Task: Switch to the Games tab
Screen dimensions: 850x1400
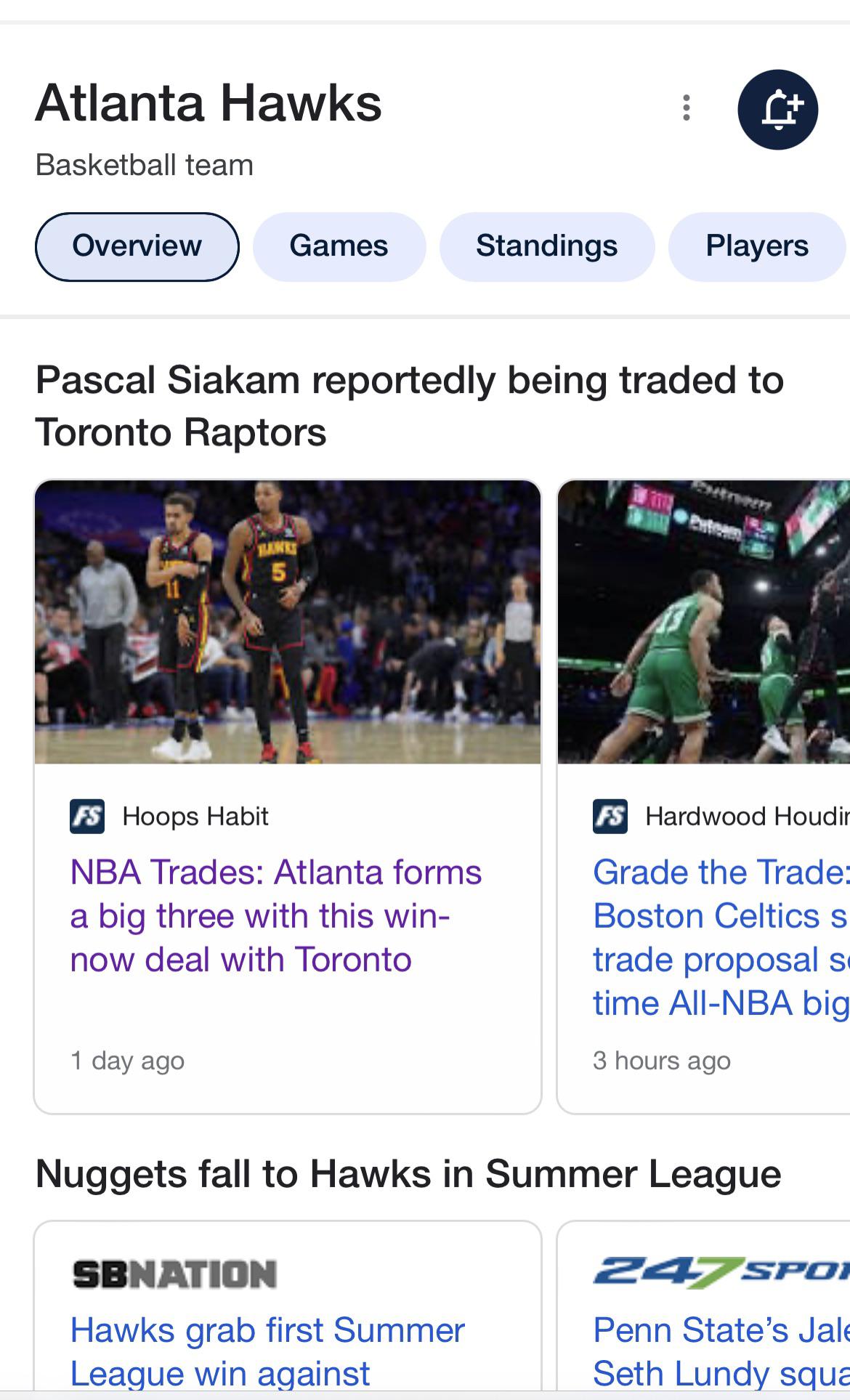Action: point(339,246)
